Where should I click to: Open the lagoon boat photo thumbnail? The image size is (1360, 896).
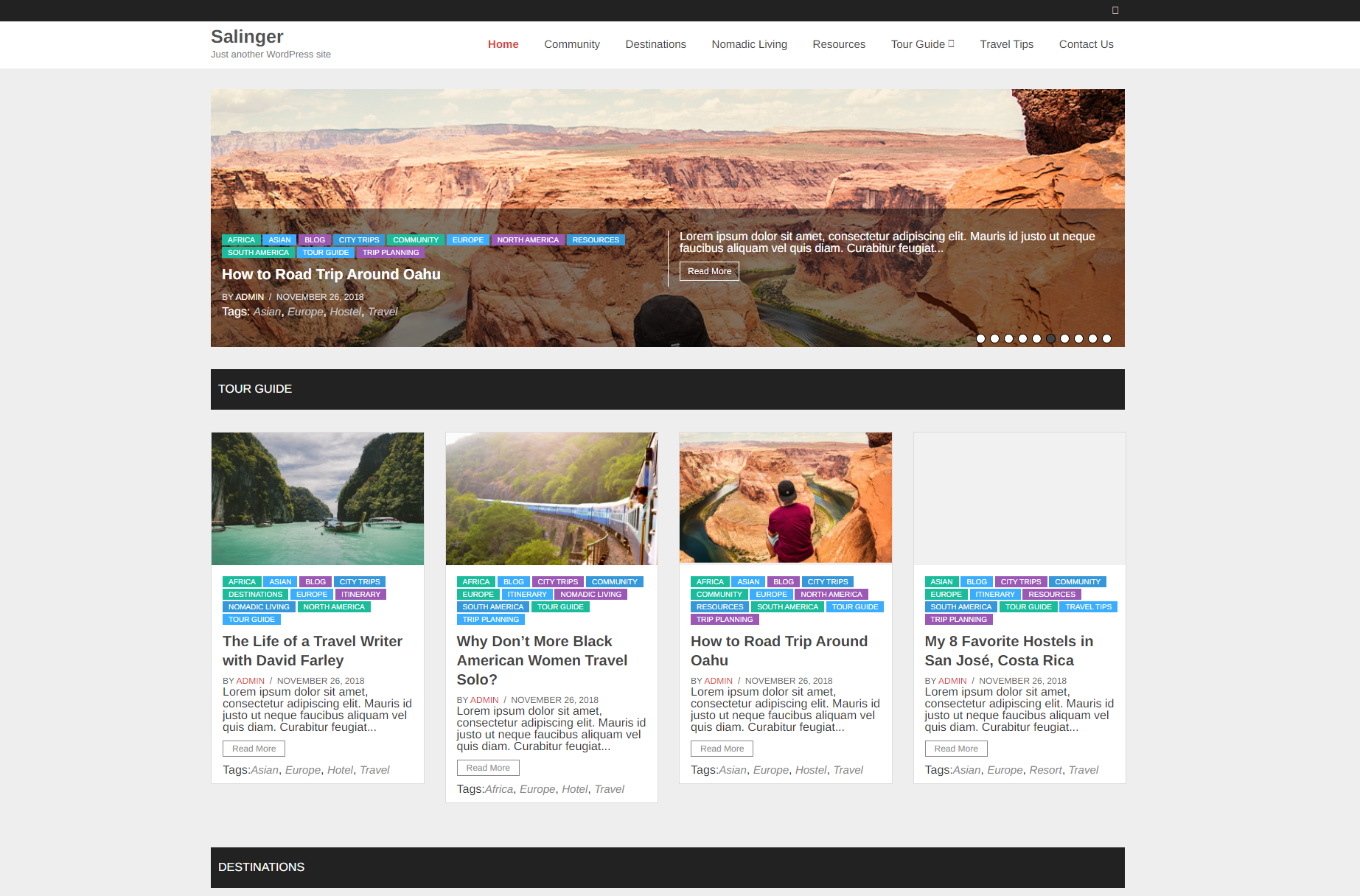click(318, 499)
